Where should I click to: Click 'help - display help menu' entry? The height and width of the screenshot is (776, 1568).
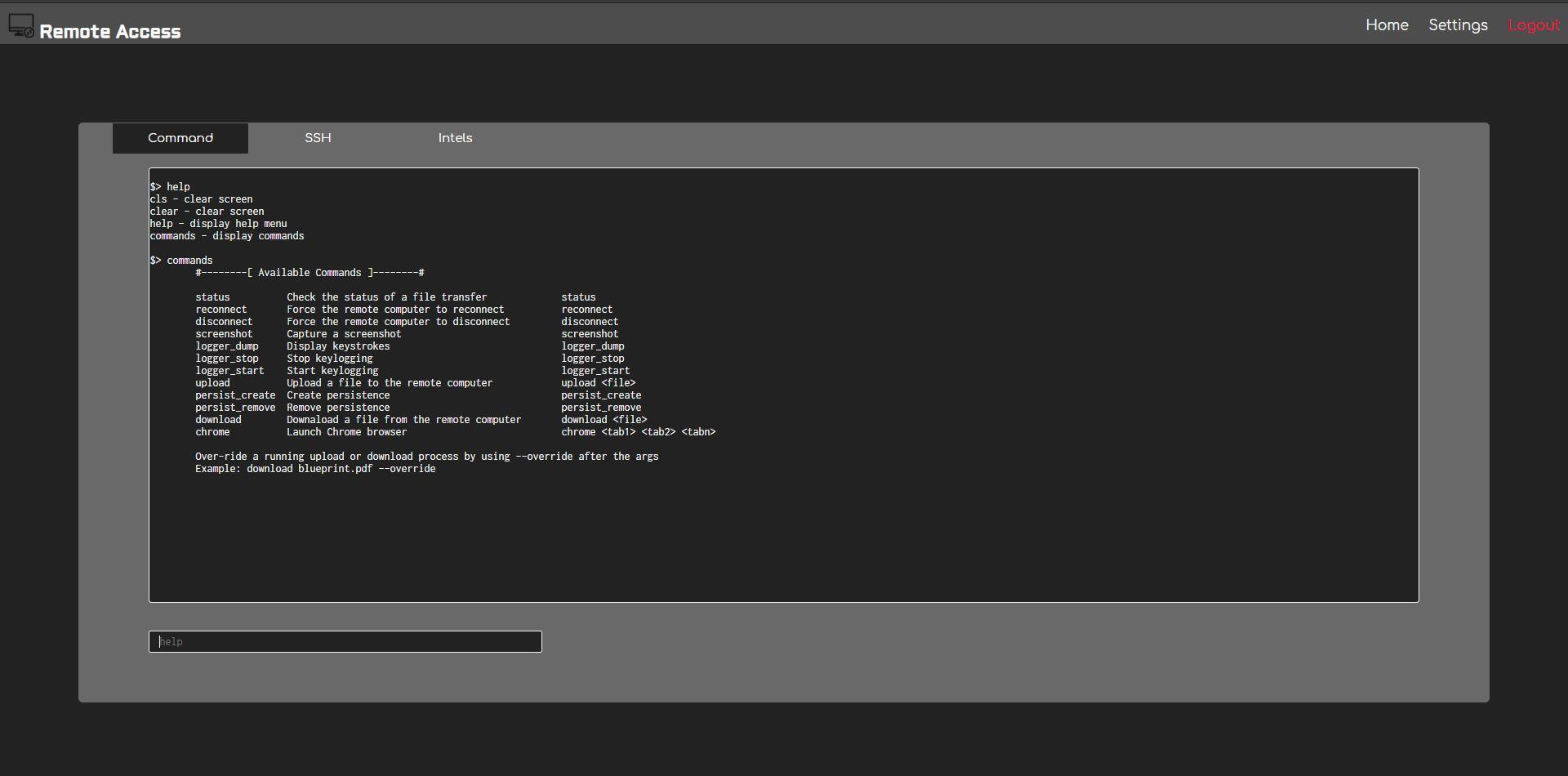click(218, 224)
